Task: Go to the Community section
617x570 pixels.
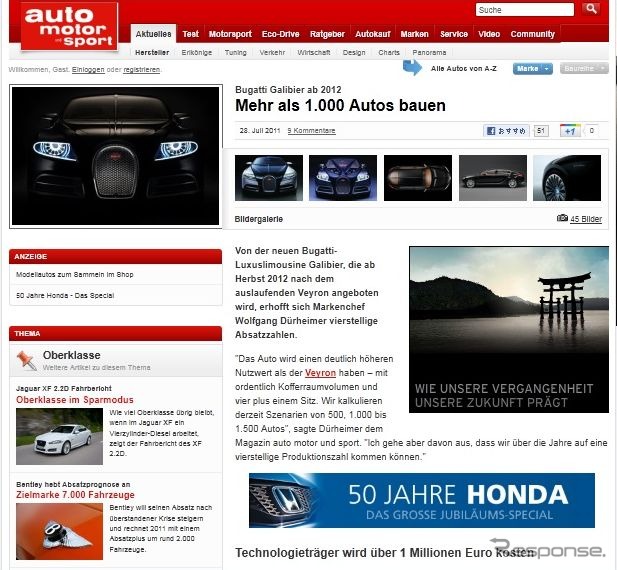Action: [532, 34]
